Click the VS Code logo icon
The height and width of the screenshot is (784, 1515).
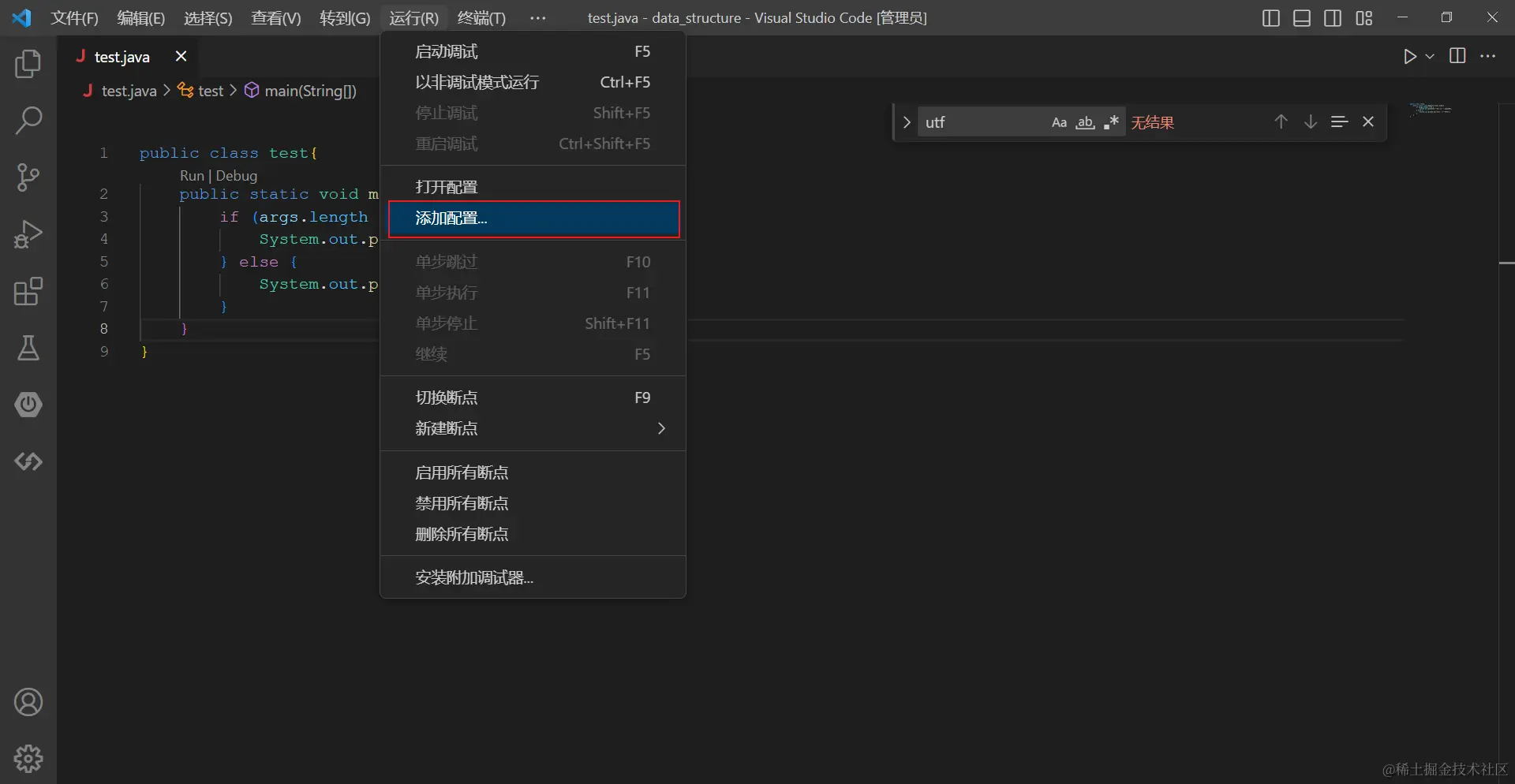click(x=21, y=17)
